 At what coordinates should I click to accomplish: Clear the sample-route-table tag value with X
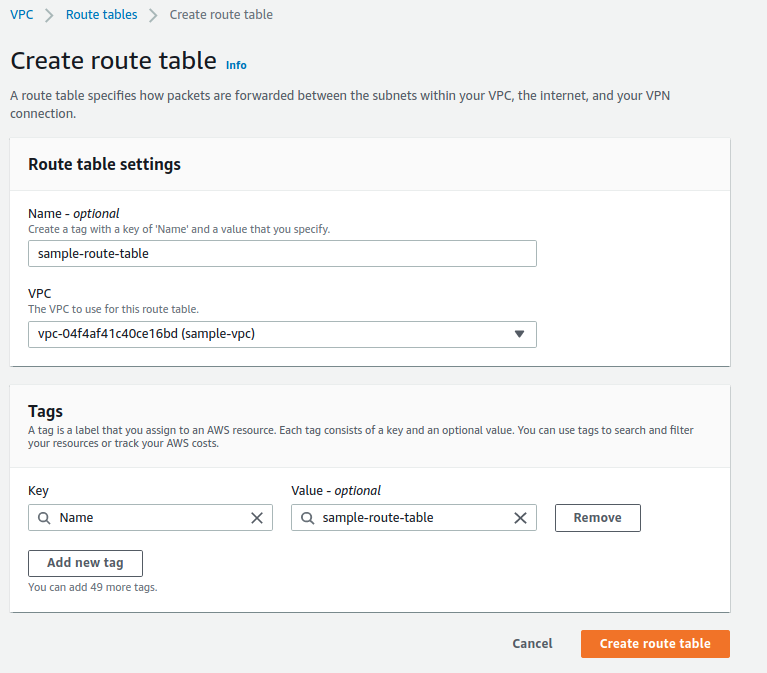520,518
